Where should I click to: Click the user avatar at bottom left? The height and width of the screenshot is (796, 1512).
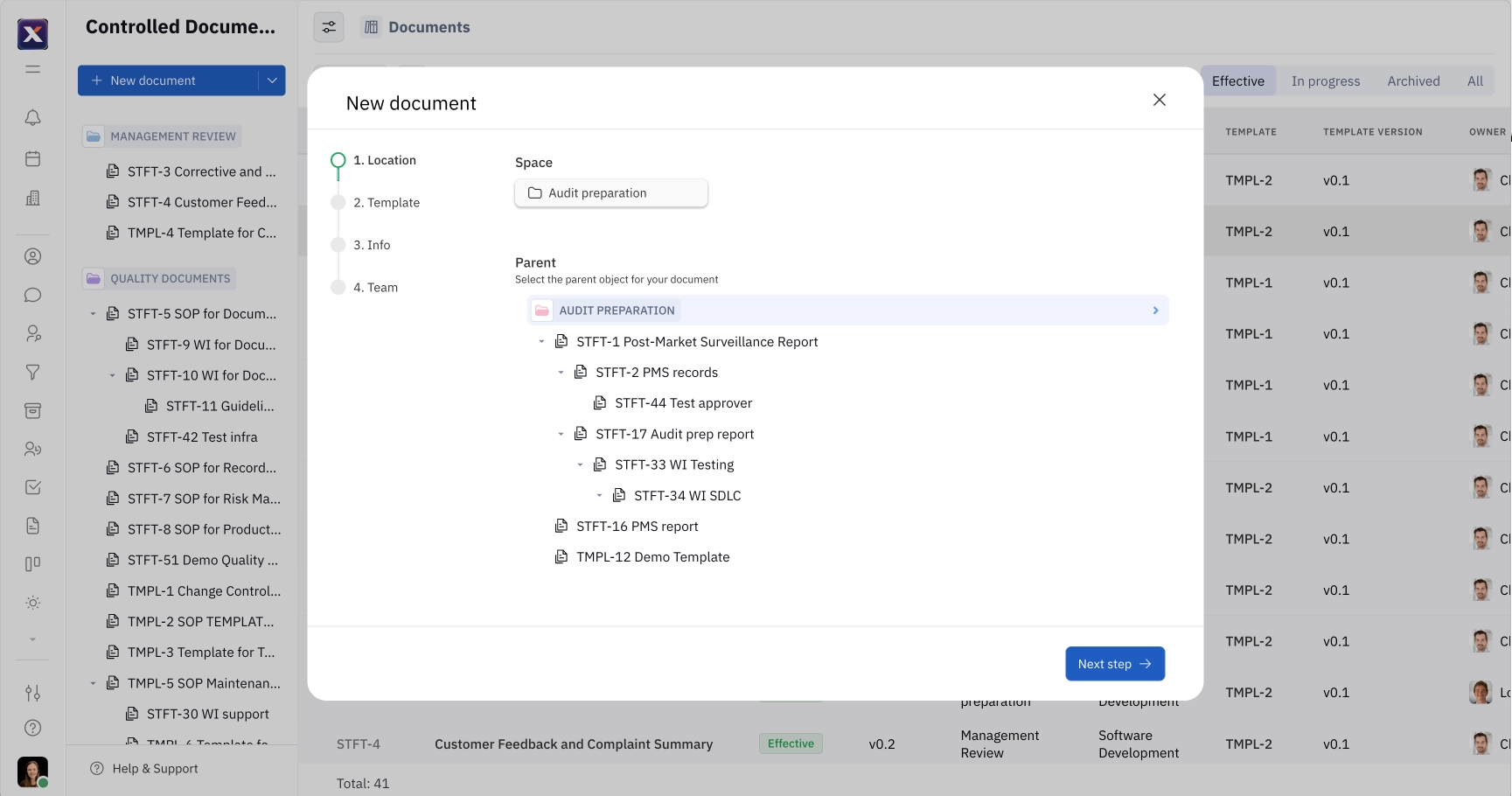pos(32,772)
